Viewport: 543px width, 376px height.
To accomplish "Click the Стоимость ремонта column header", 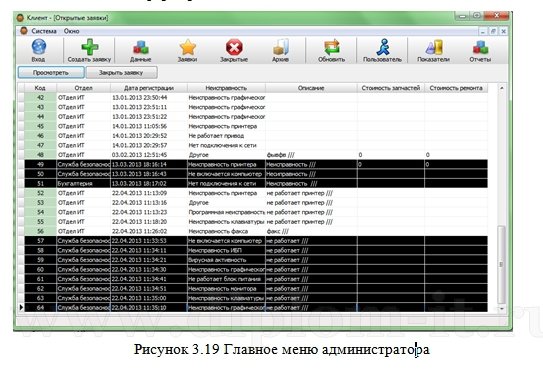I will click(x=456, y=88).
